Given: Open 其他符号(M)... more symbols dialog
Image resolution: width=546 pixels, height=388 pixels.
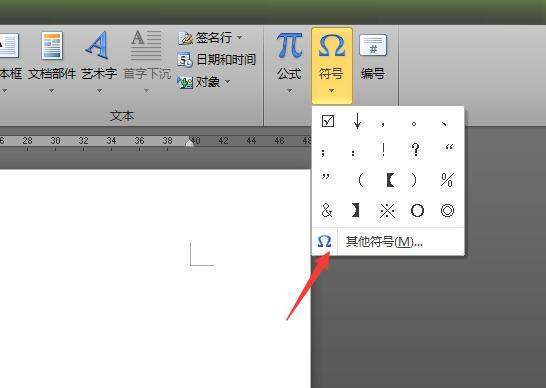Looking at the screenshot, I should click(x=388, y=241).
